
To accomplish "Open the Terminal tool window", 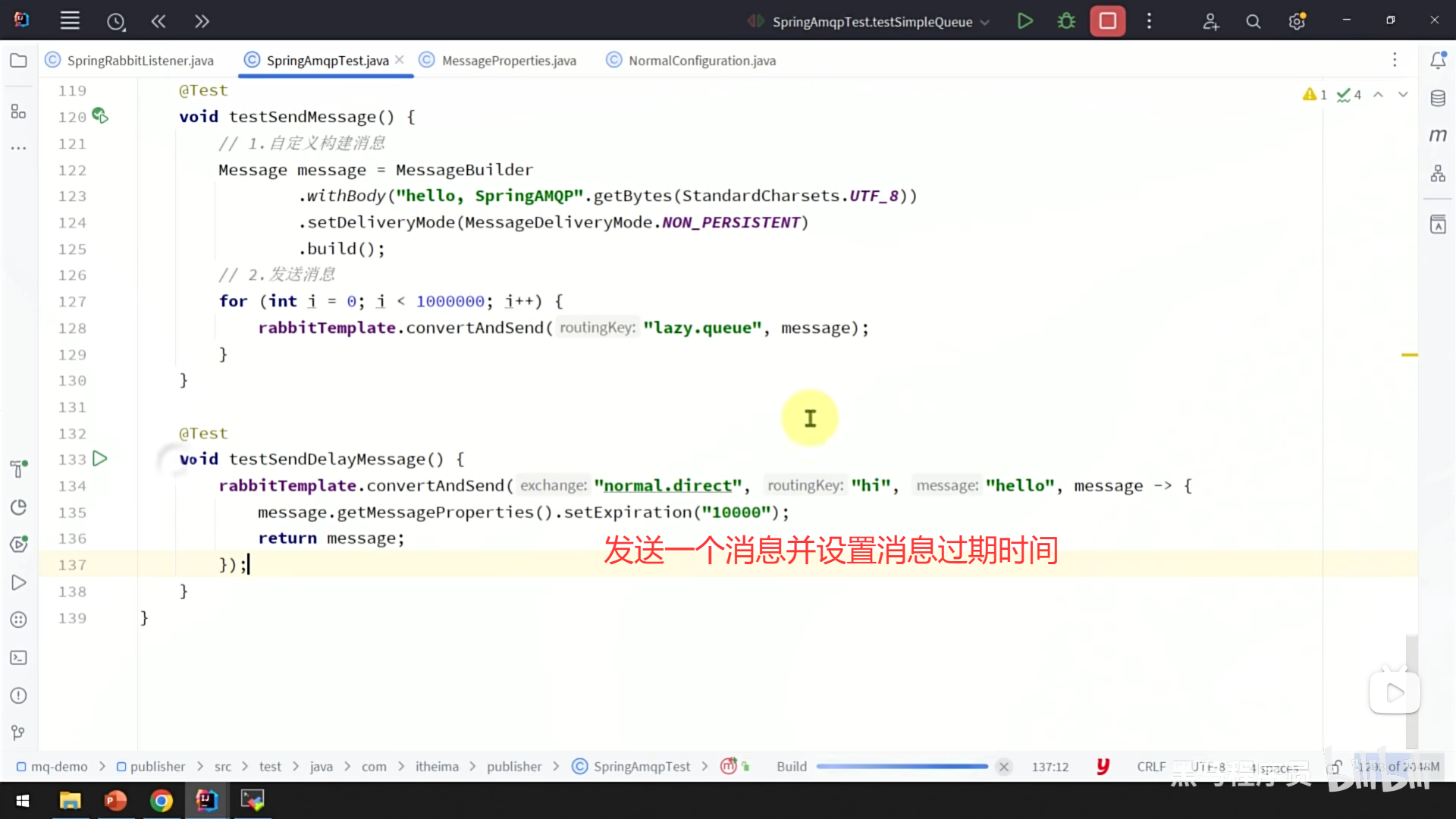I will 19,657.
